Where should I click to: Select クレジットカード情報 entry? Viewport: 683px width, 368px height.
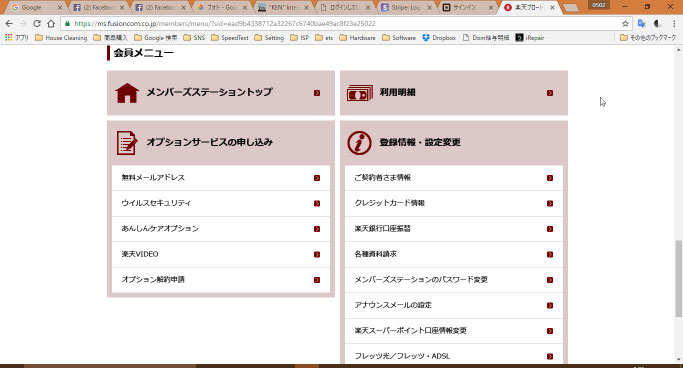[x=454, y=203]
